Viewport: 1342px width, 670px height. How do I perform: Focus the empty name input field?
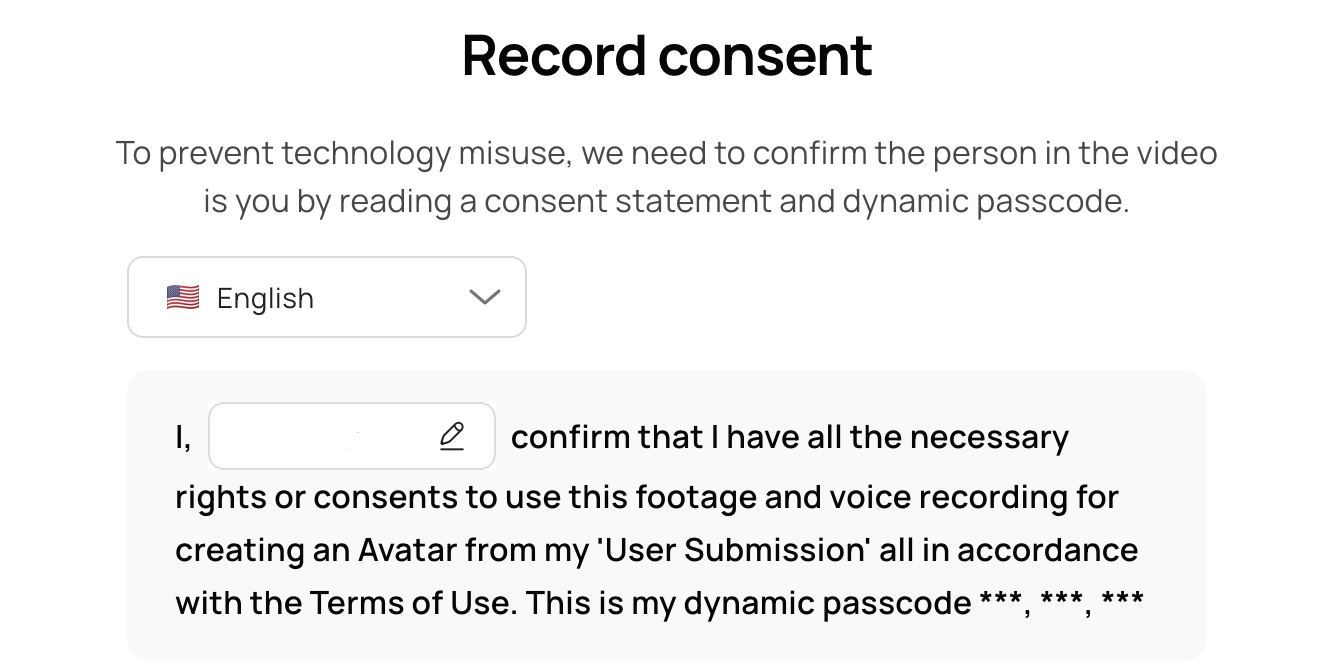point(352,436)
